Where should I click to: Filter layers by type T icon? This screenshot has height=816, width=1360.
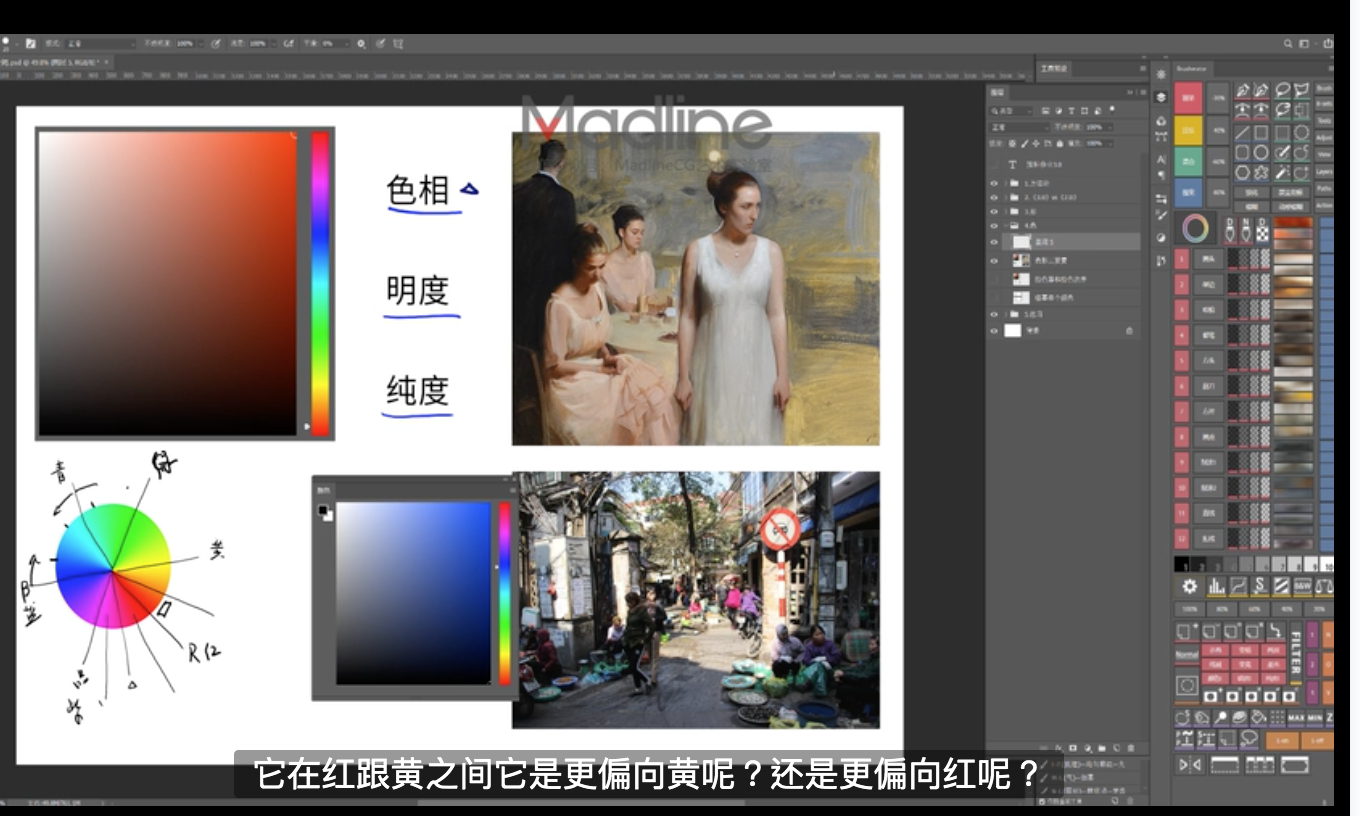point(1071,111)
